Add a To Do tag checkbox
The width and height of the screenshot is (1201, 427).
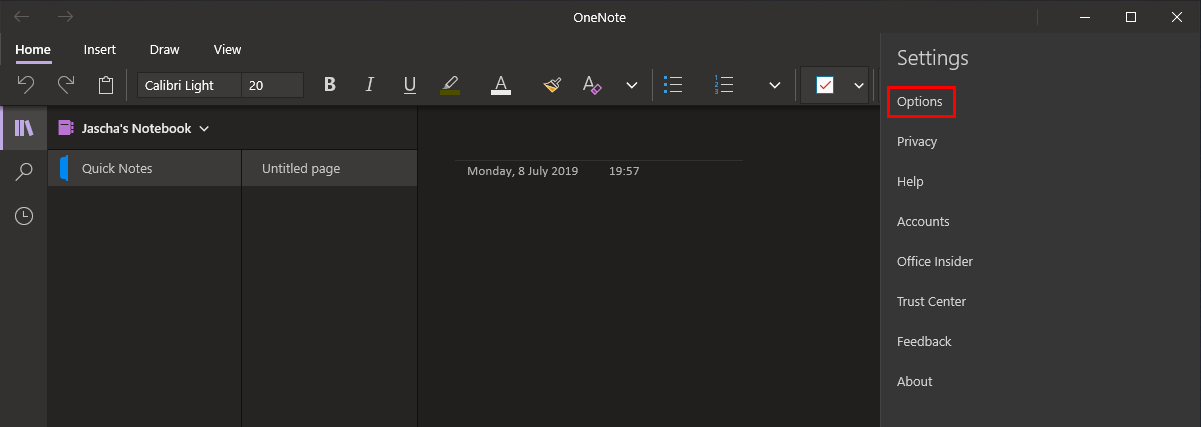pyautogui.click(x=825, y=85)
